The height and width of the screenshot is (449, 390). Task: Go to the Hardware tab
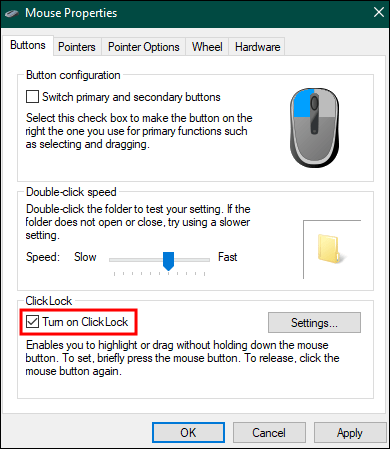tap(257, 47)
